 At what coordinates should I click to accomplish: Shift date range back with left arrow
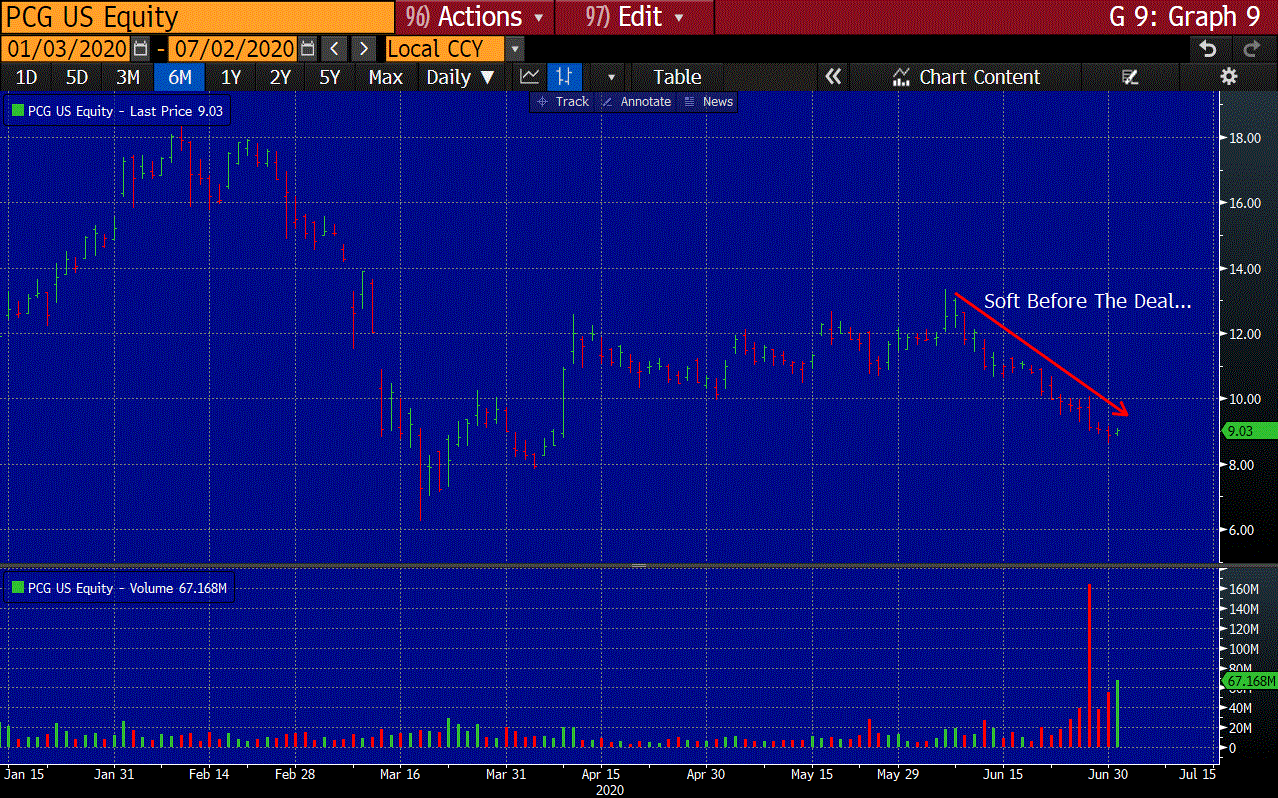(x=335, y=49)
